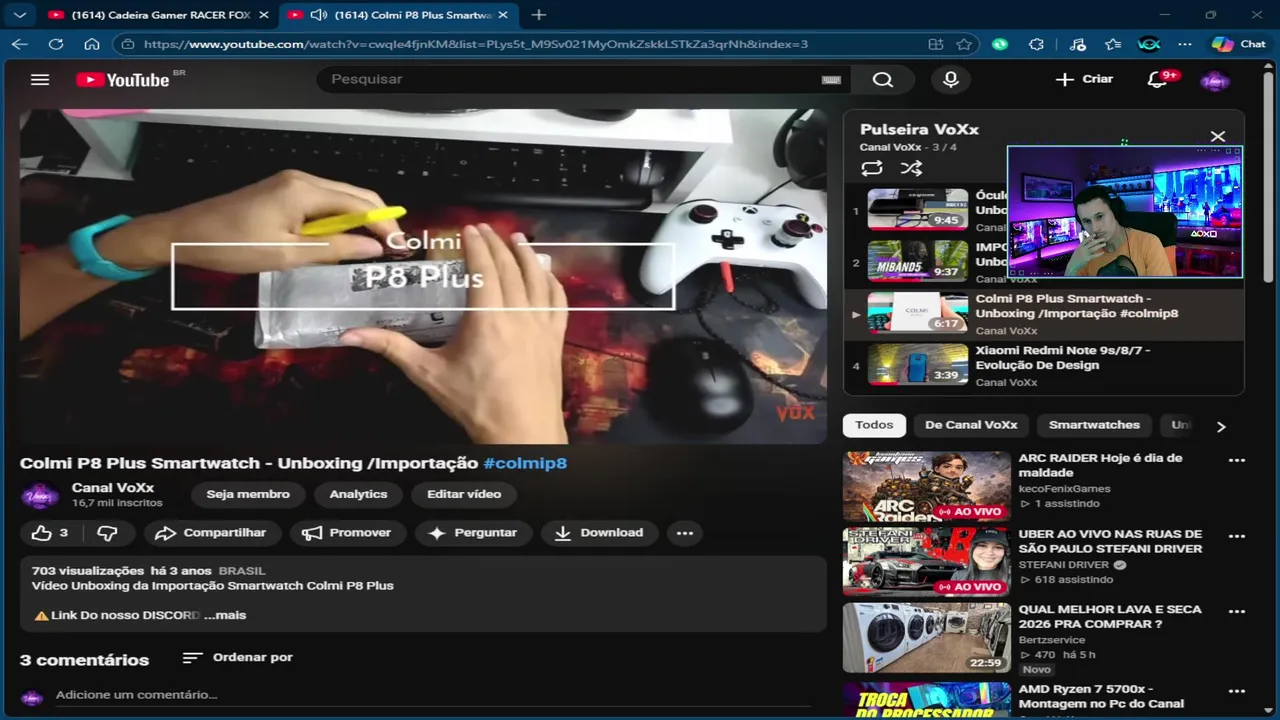Click Compartilhar share button

tap(211, 533)
